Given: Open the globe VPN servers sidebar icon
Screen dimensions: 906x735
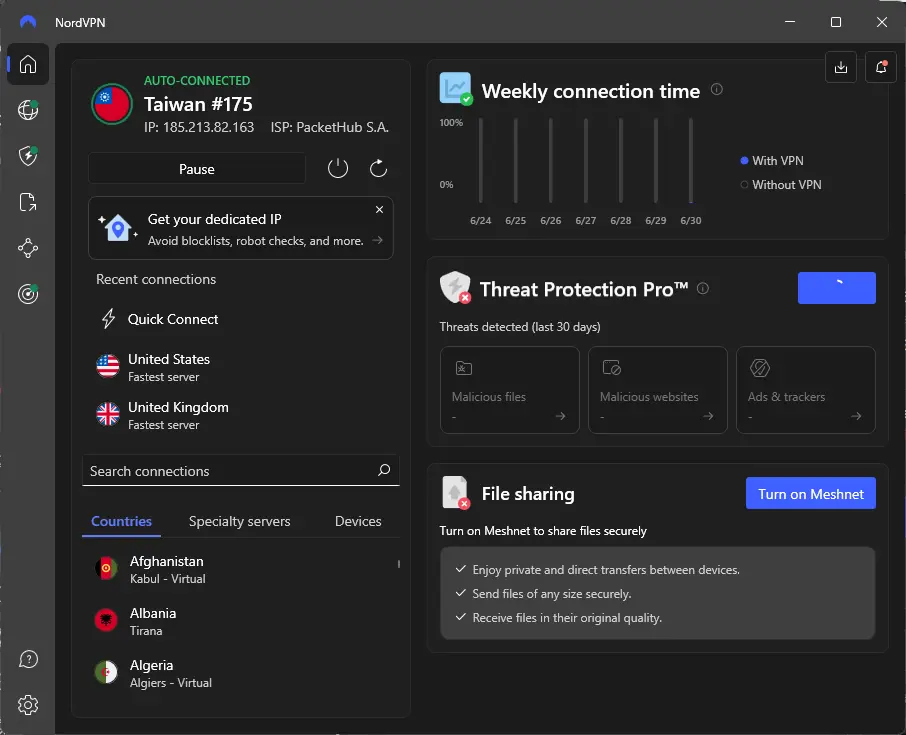Looking at the screenshot, I should click(x=28, y=110).
